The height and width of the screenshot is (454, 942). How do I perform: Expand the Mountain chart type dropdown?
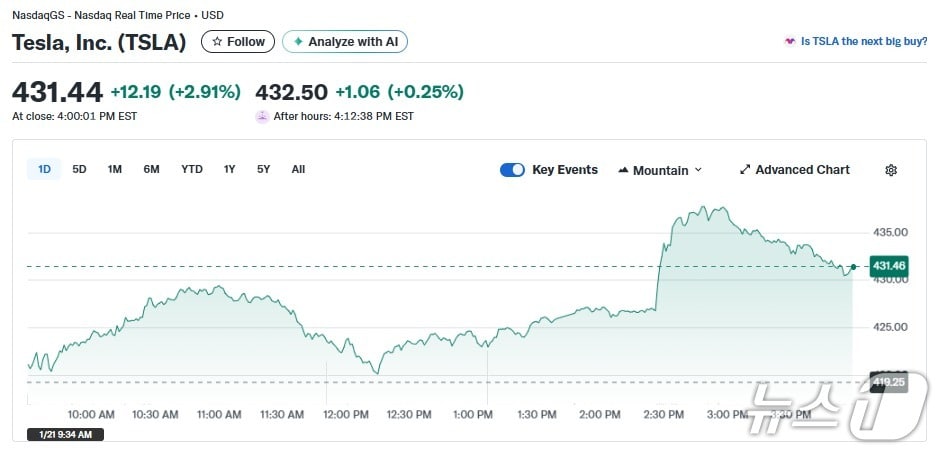660,170
